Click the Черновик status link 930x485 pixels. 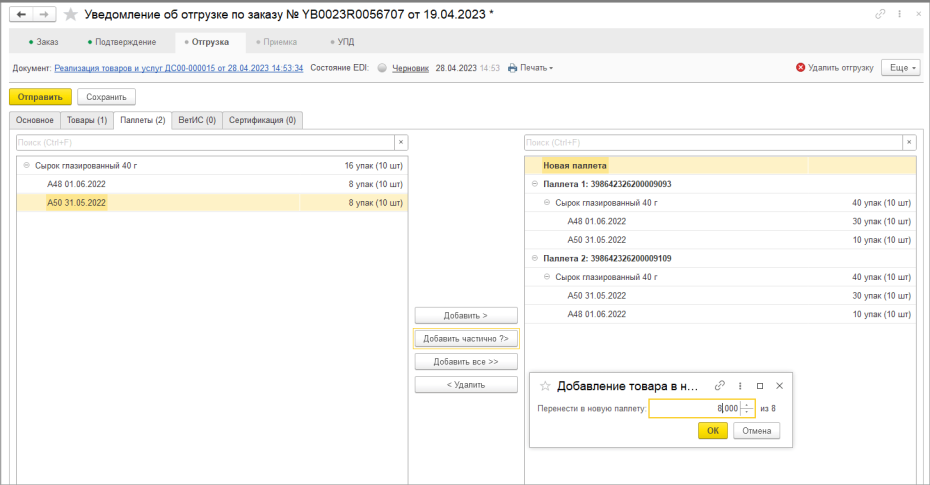coord(410,68)
